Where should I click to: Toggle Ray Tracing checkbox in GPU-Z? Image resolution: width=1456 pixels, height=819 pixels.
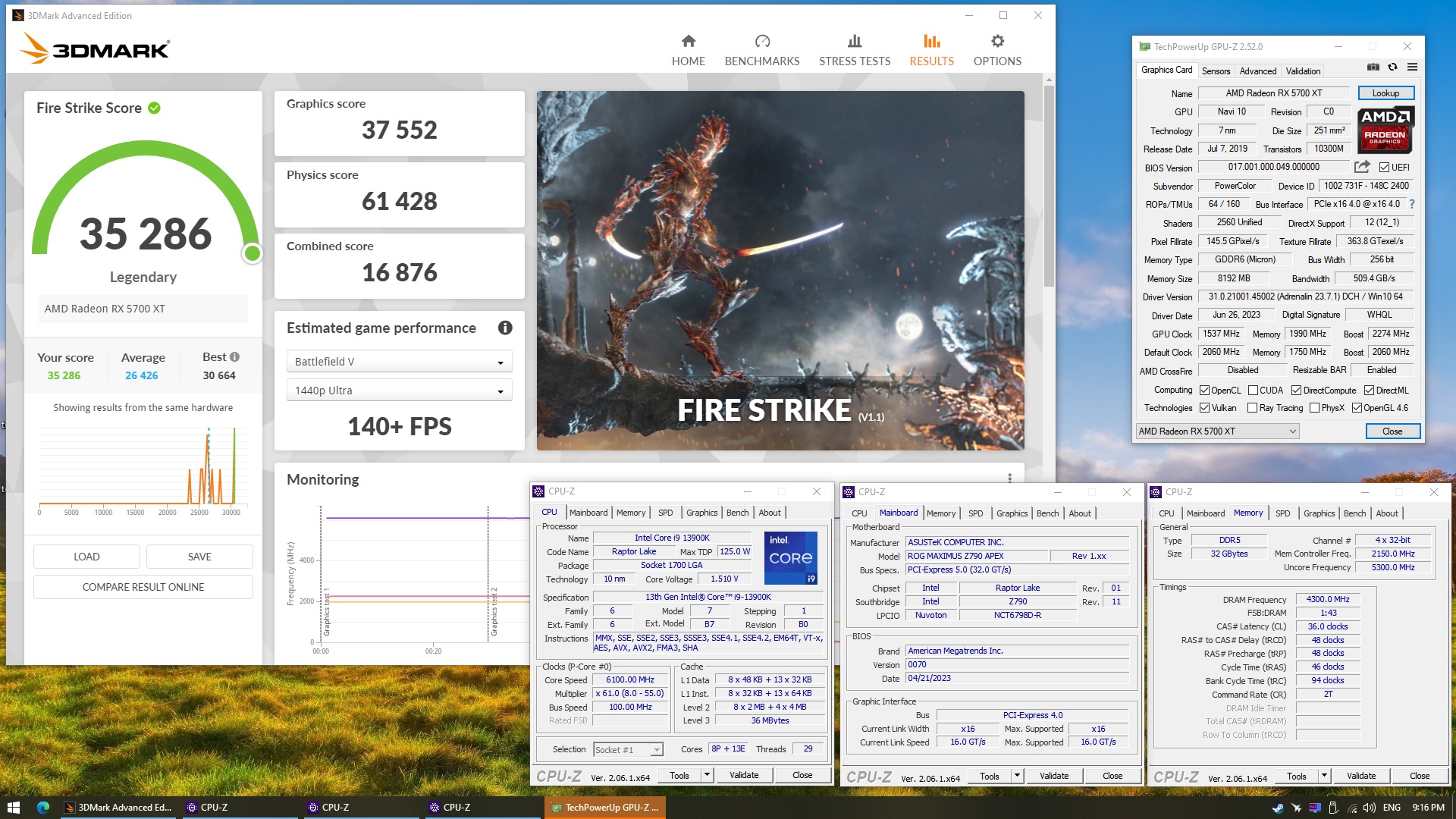click(x=1253, y=408)
